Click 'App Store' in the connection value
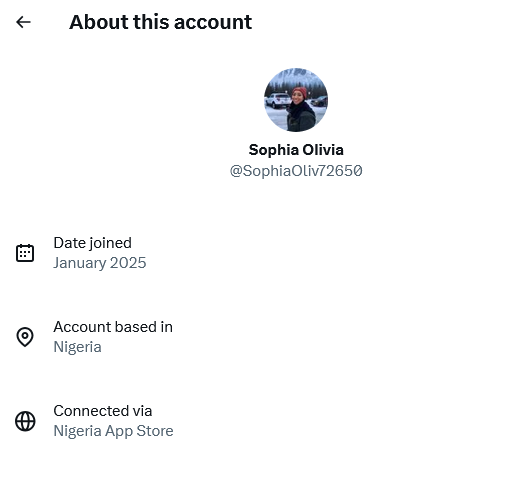Image resolution: width=522 pixels, height=490 pixels. [x=139, y=431]
